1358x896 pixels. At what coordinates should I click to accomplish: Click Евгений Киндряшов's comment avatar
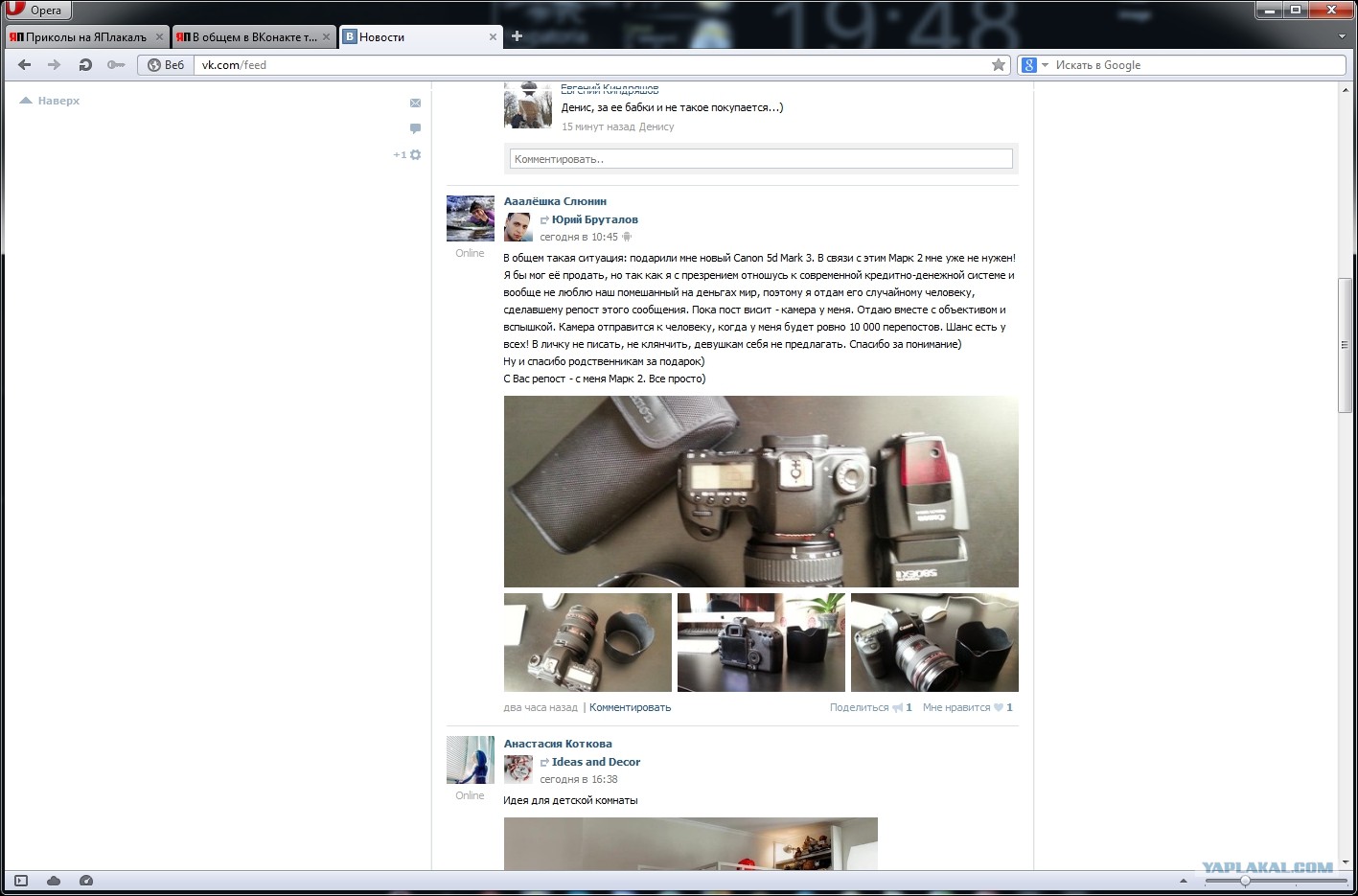click(528, 104)
